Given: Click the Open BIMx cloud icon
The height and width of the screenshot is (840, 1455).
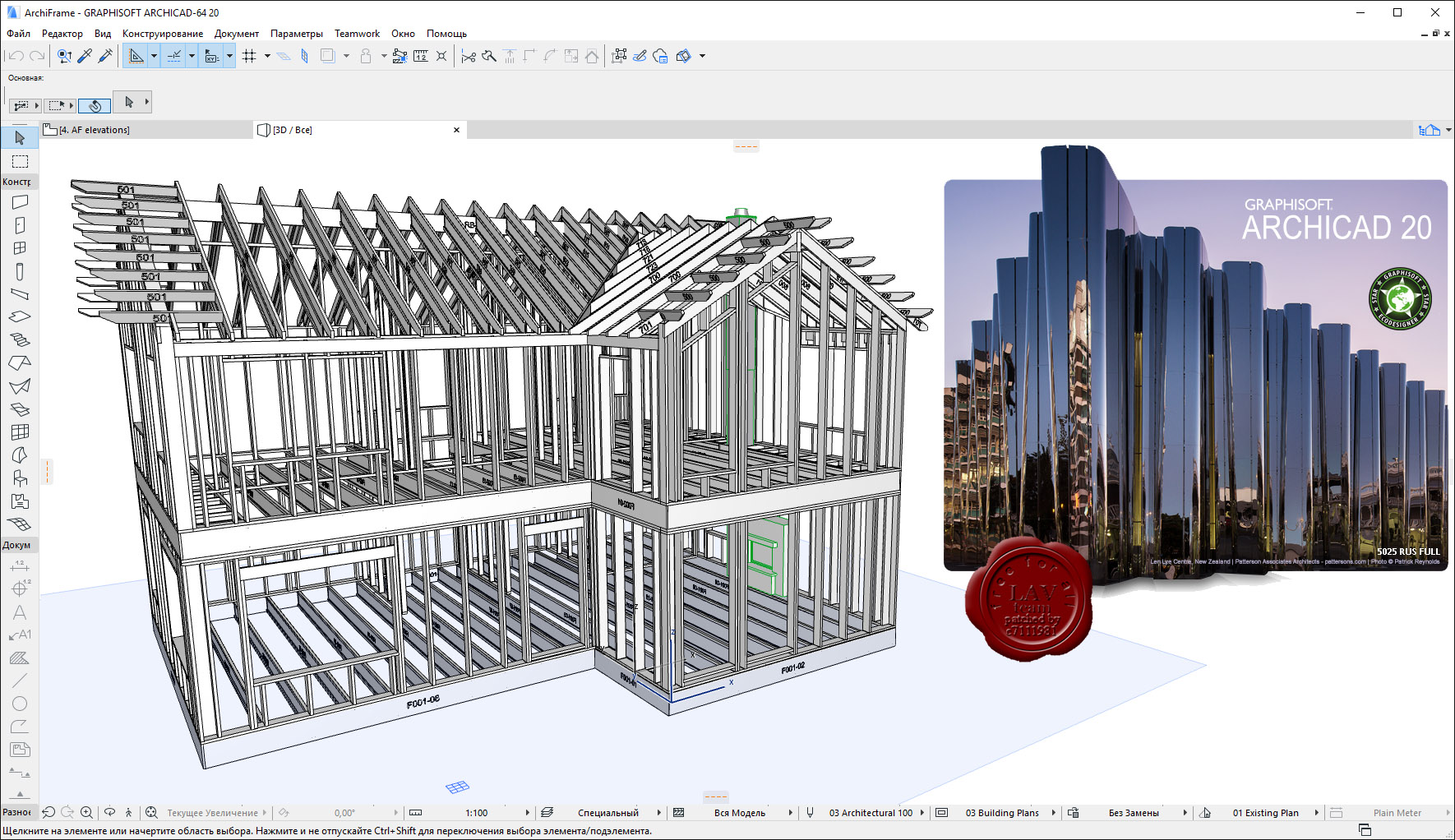Looking at the screenshot, I should (660, 56).
